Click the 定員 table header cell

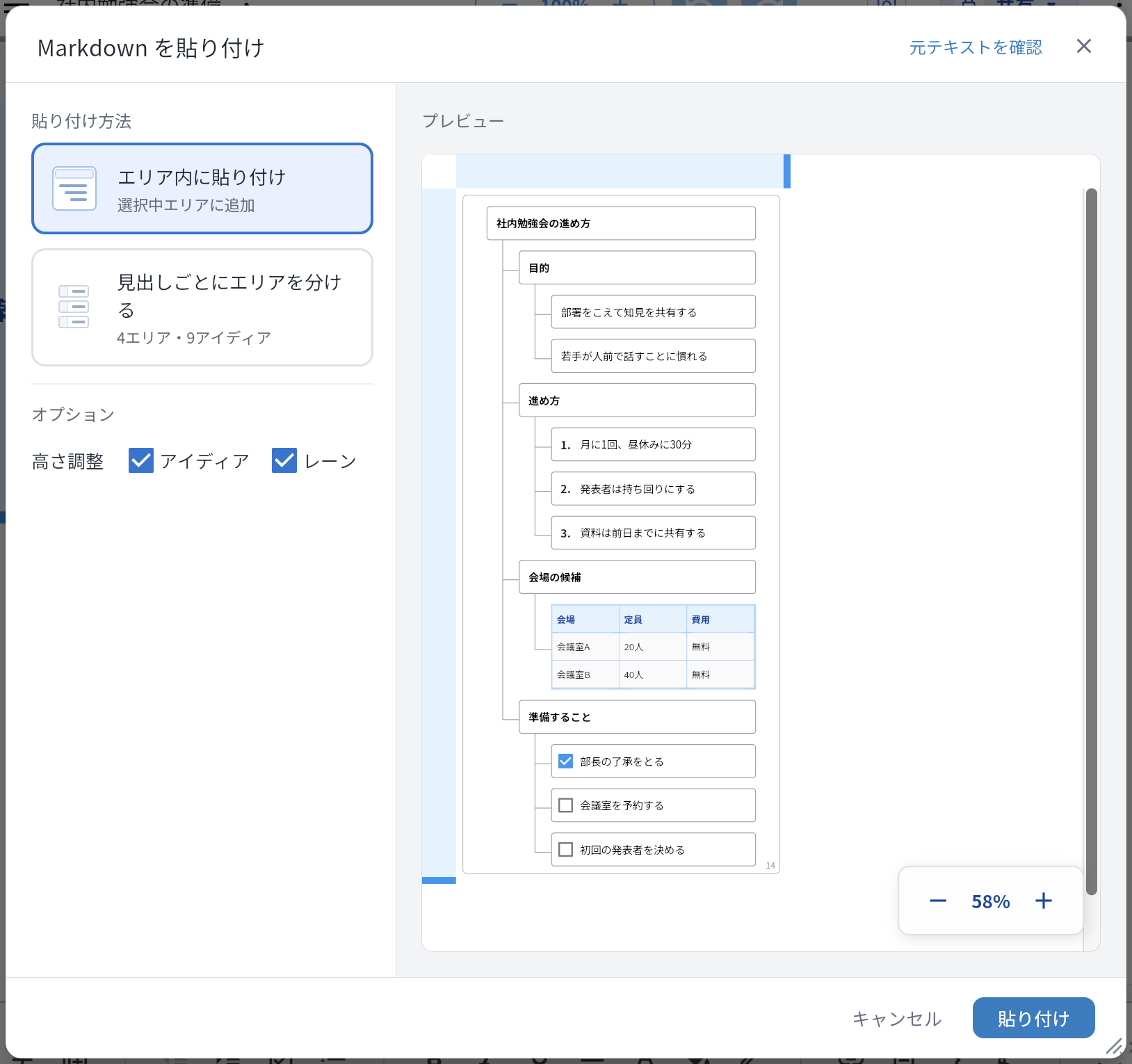tap(653, 620)
